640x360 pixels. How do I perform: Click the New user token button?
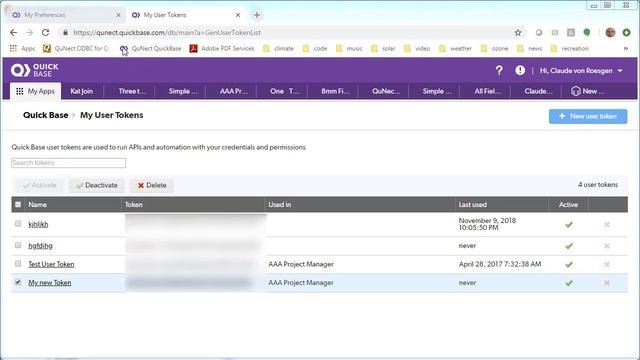588,116
